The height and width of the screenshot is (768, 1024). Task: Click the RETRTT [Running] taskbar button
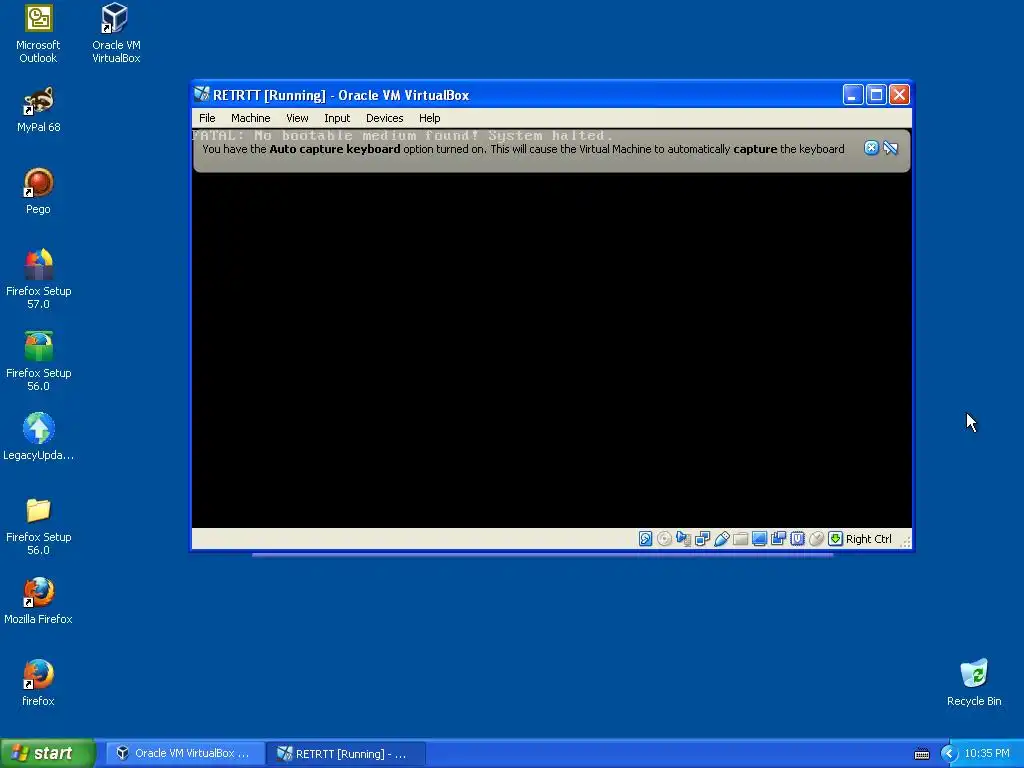point(346,753)
